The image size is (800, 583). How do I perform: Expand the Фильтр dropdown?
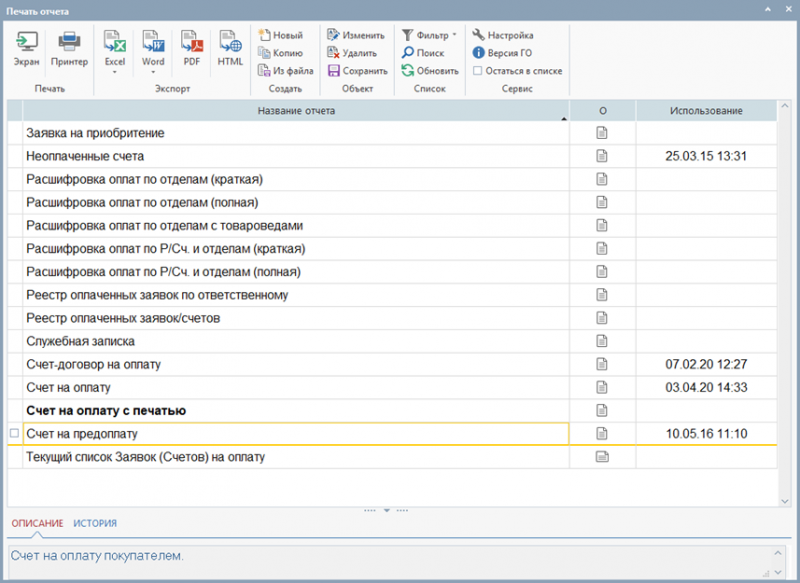click(454, 35)
